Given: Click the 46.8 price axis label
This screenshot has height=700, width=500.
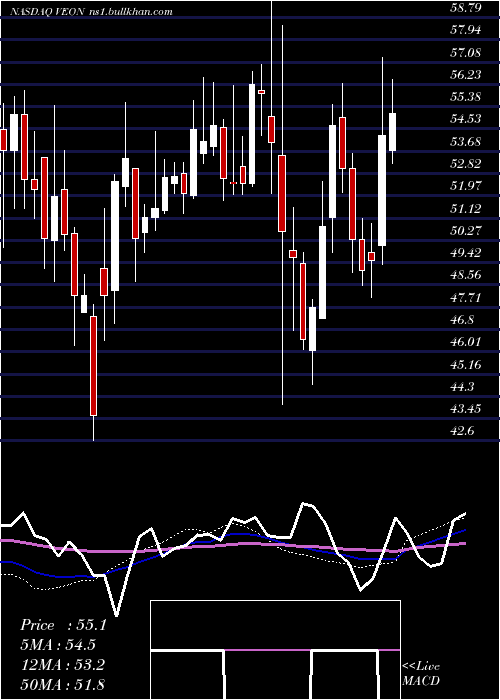Looking at the screenshot, I should click(x=462, y=320).
